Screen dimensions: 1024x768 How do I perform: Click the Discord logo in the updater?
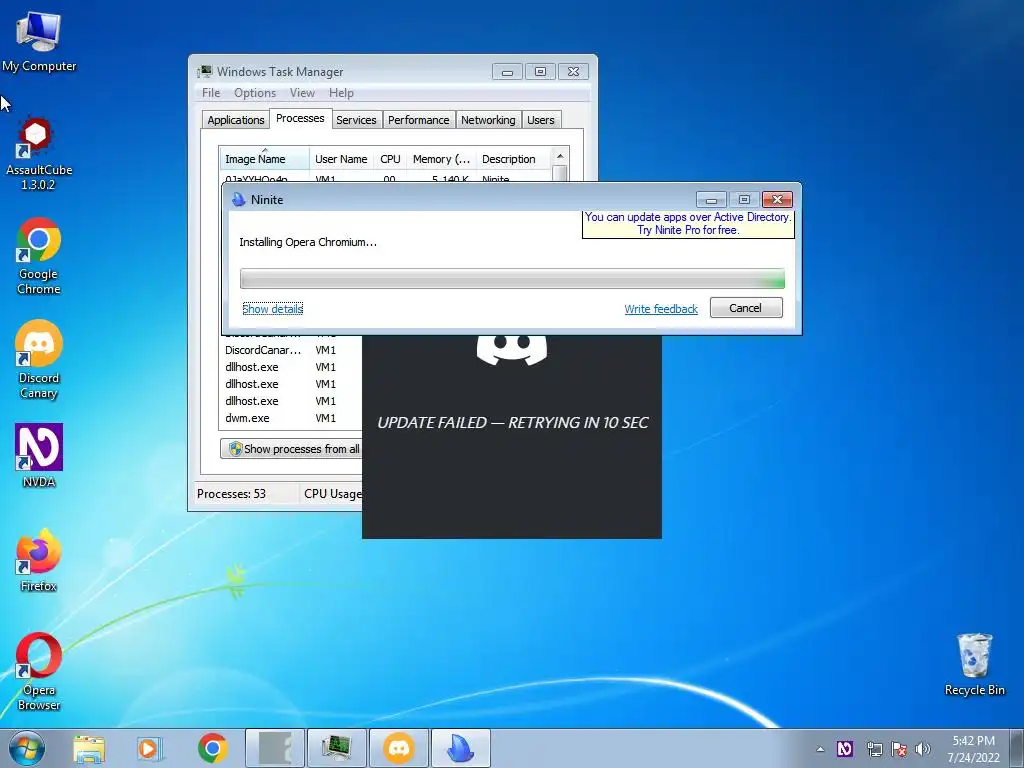[512, 350]
